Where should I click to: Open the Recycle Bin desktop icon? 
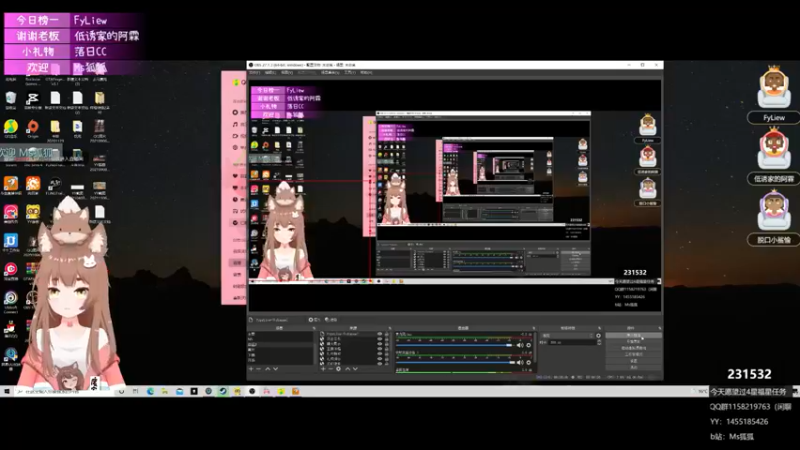pyautogui.click(x=11, y=100)
